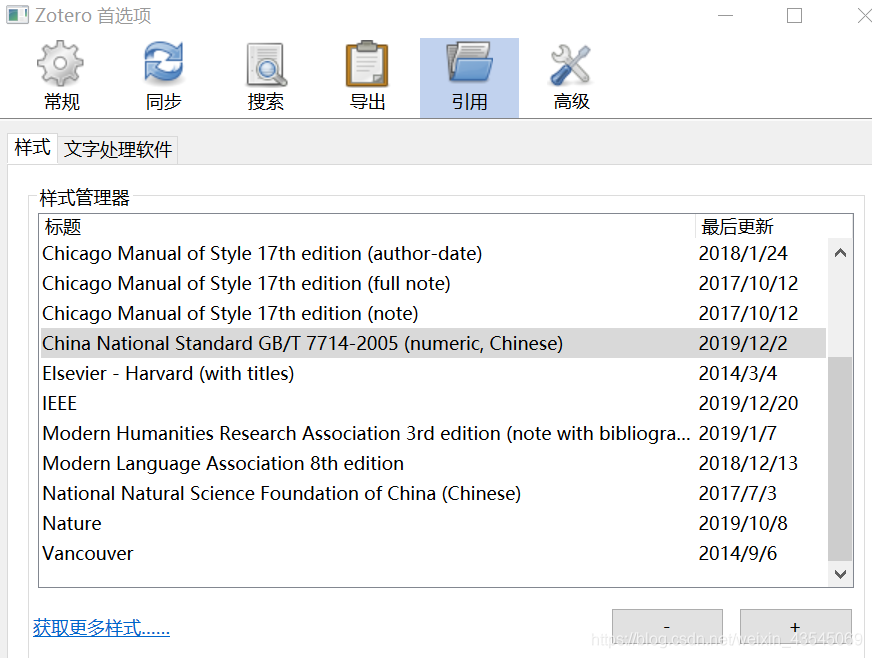Select the IEEE style row
872x658 pixels.
pos(433,403)
